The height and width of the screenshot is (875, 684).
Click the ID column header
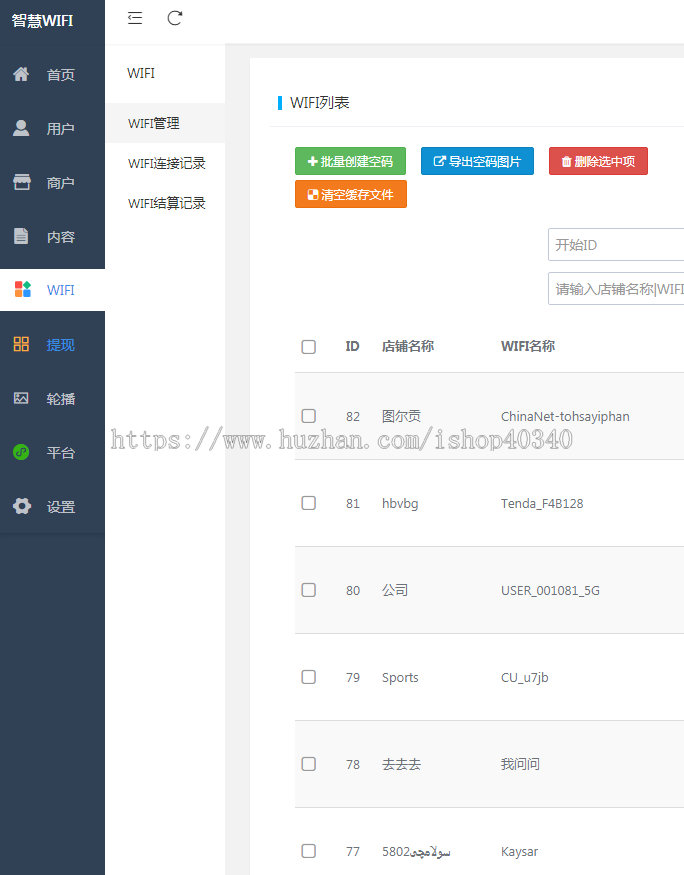coord(352,347)
